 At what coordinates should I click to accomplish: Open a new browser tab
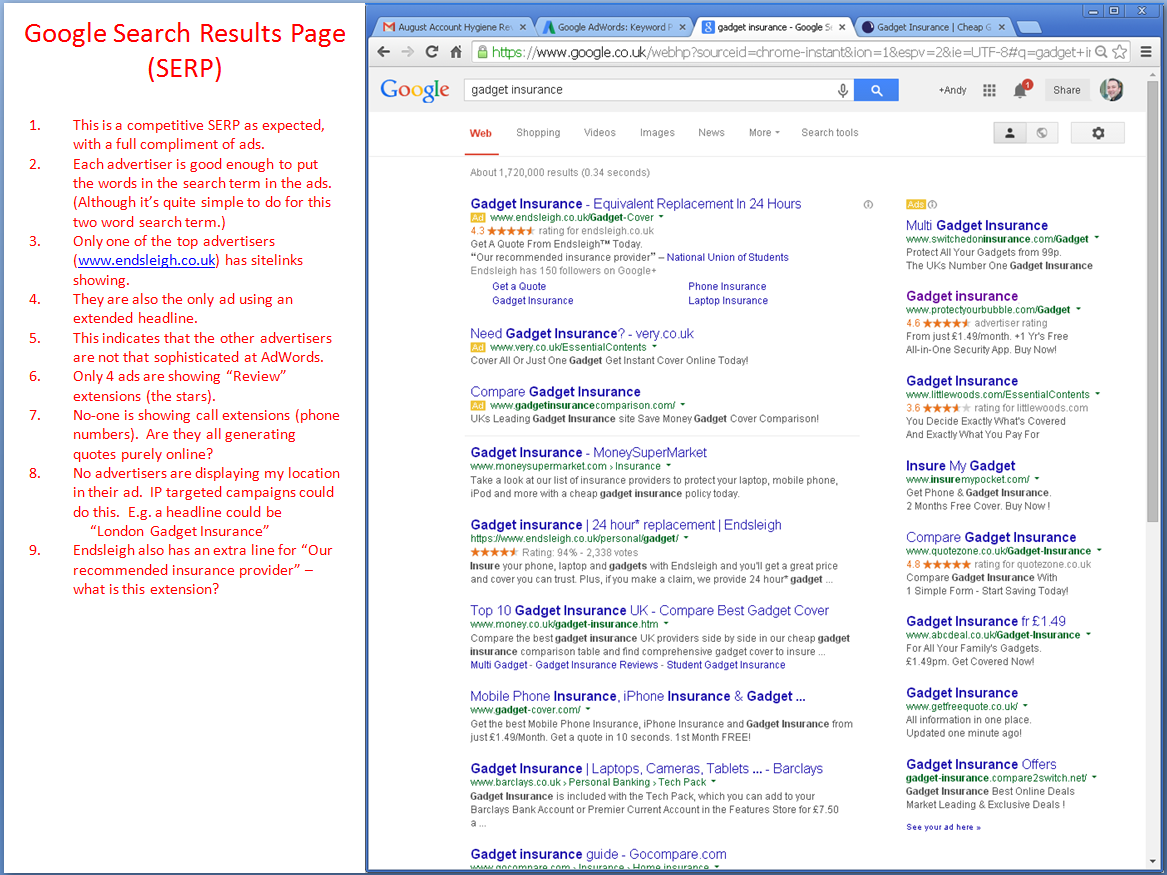point(1029,28)
